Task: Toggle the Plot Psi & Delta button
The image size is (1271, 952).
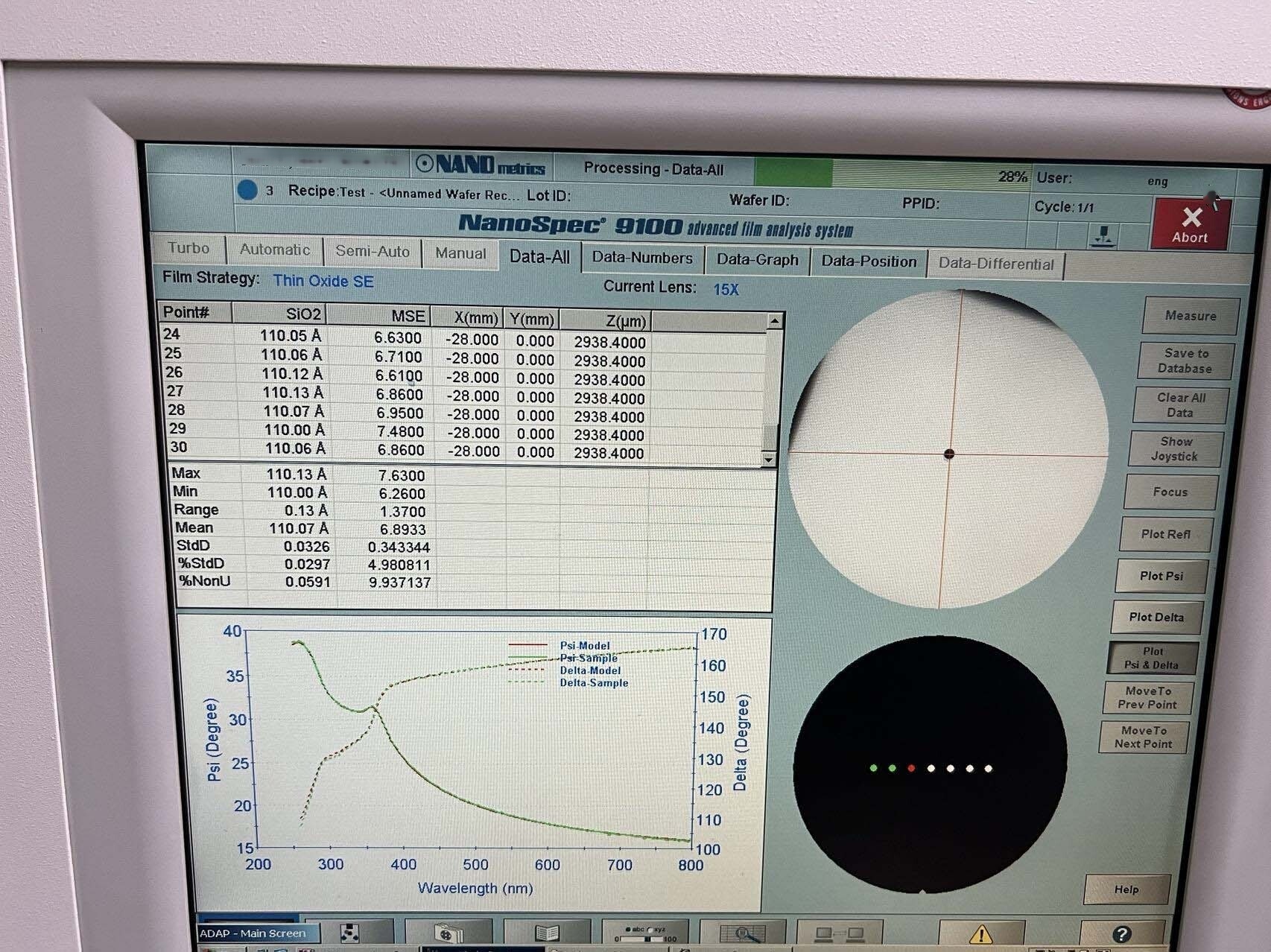Action: [1152, 658]
